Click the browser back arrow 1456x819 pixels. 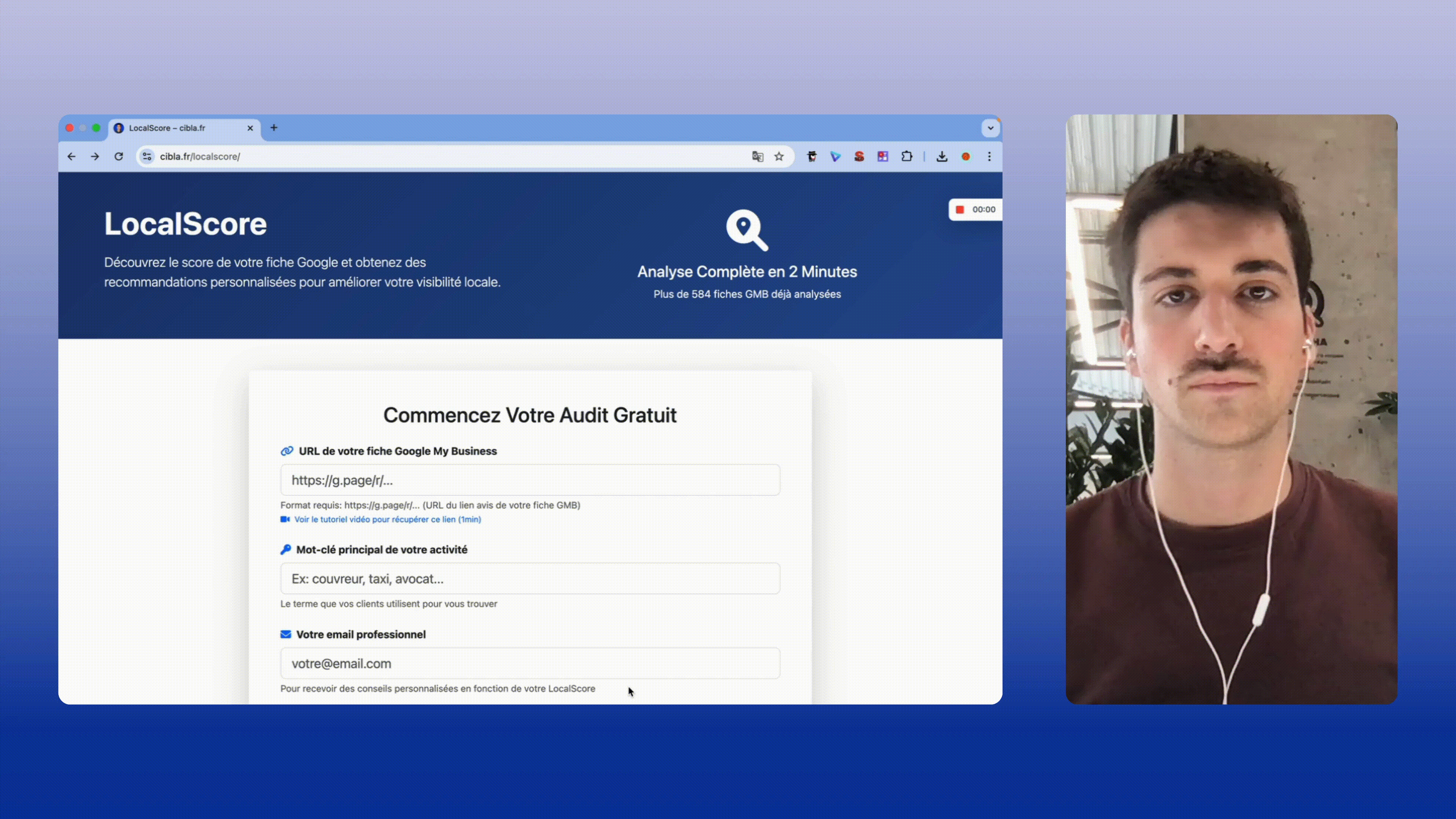click(71, 157)
